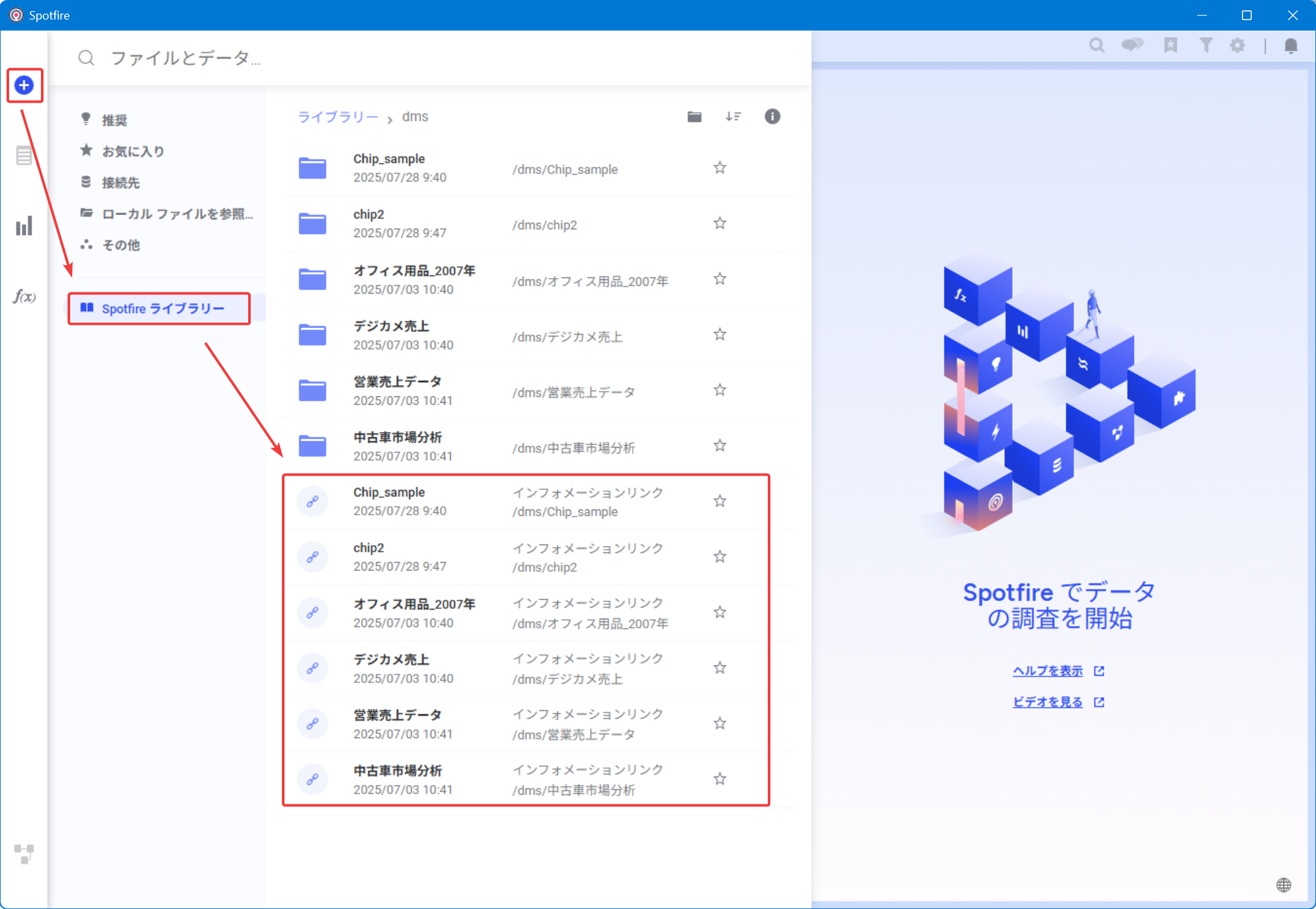This screenshot has height=909, width=1316.
Task: Click the 営業売上データ information link icon
Action: (312, 724)
